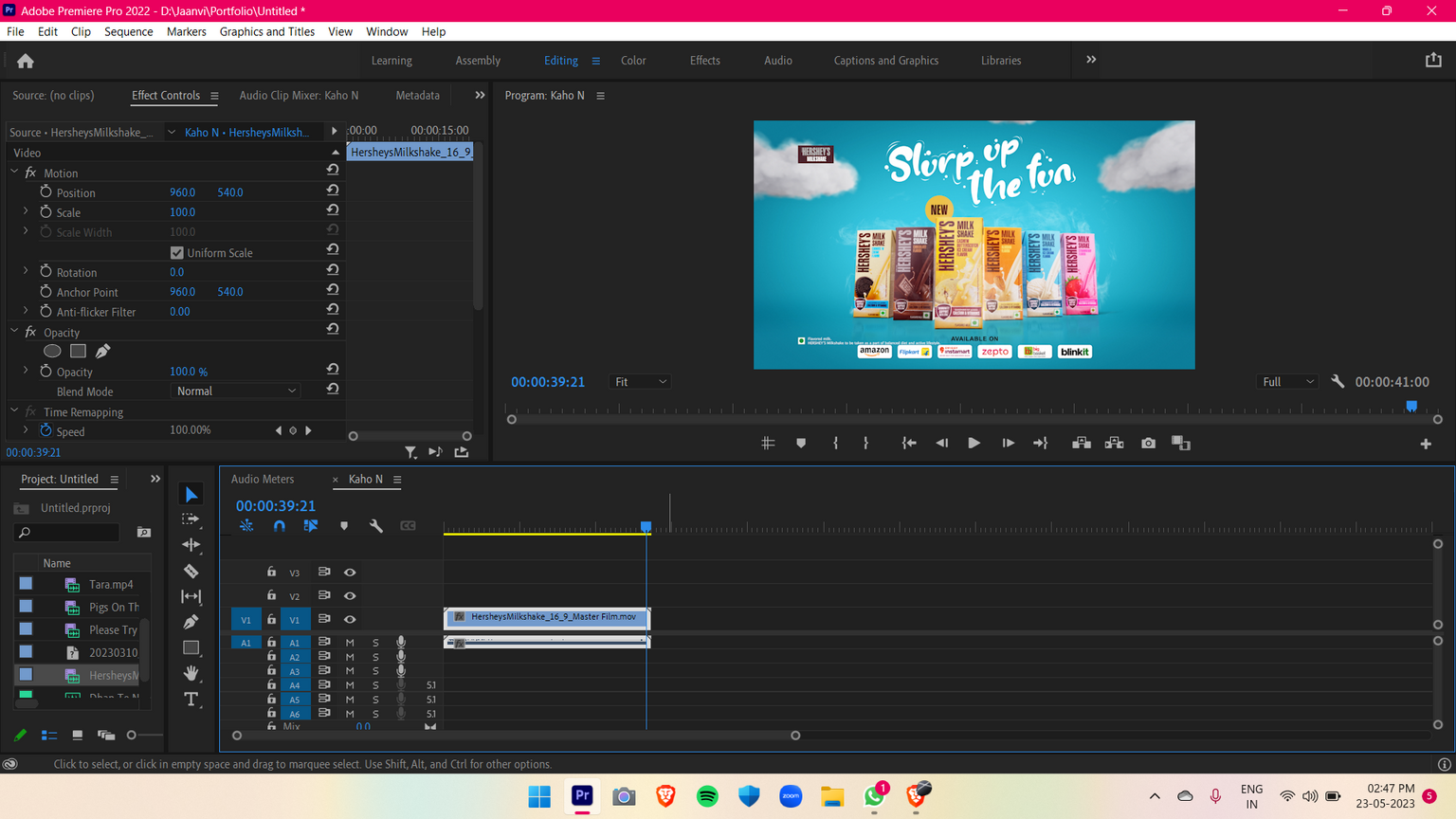This screenshot has width=1456, height=819.
Task: Select the Pen tool in toolbar
Action: [x=191, y=622]
